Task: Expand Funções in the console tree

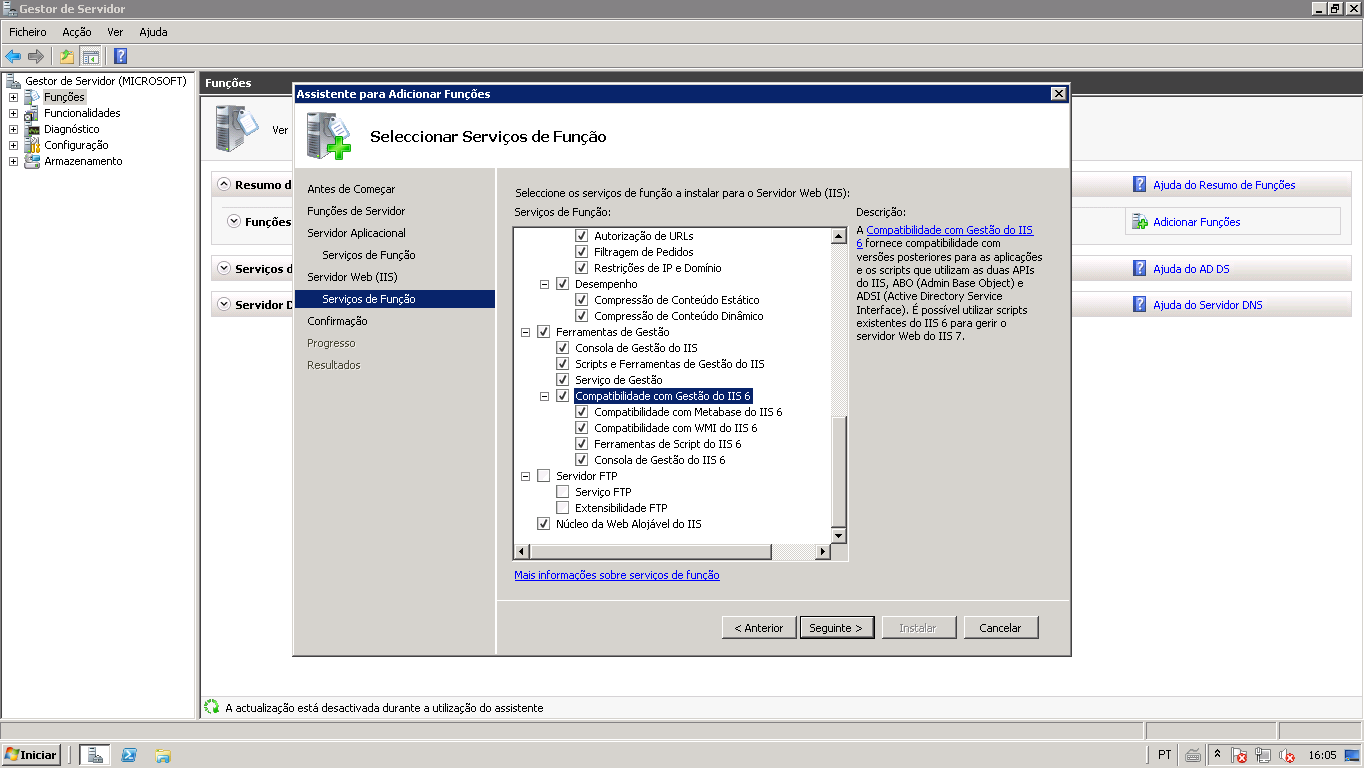Action: tap(13, 97)
